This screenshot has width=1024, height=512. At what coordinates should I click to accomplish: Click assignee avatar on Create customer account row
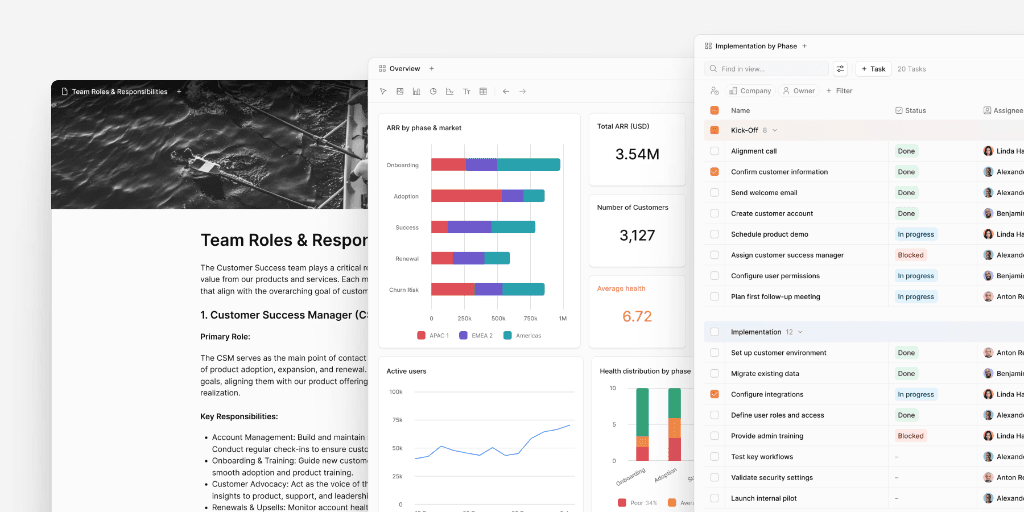click(988, 213)
